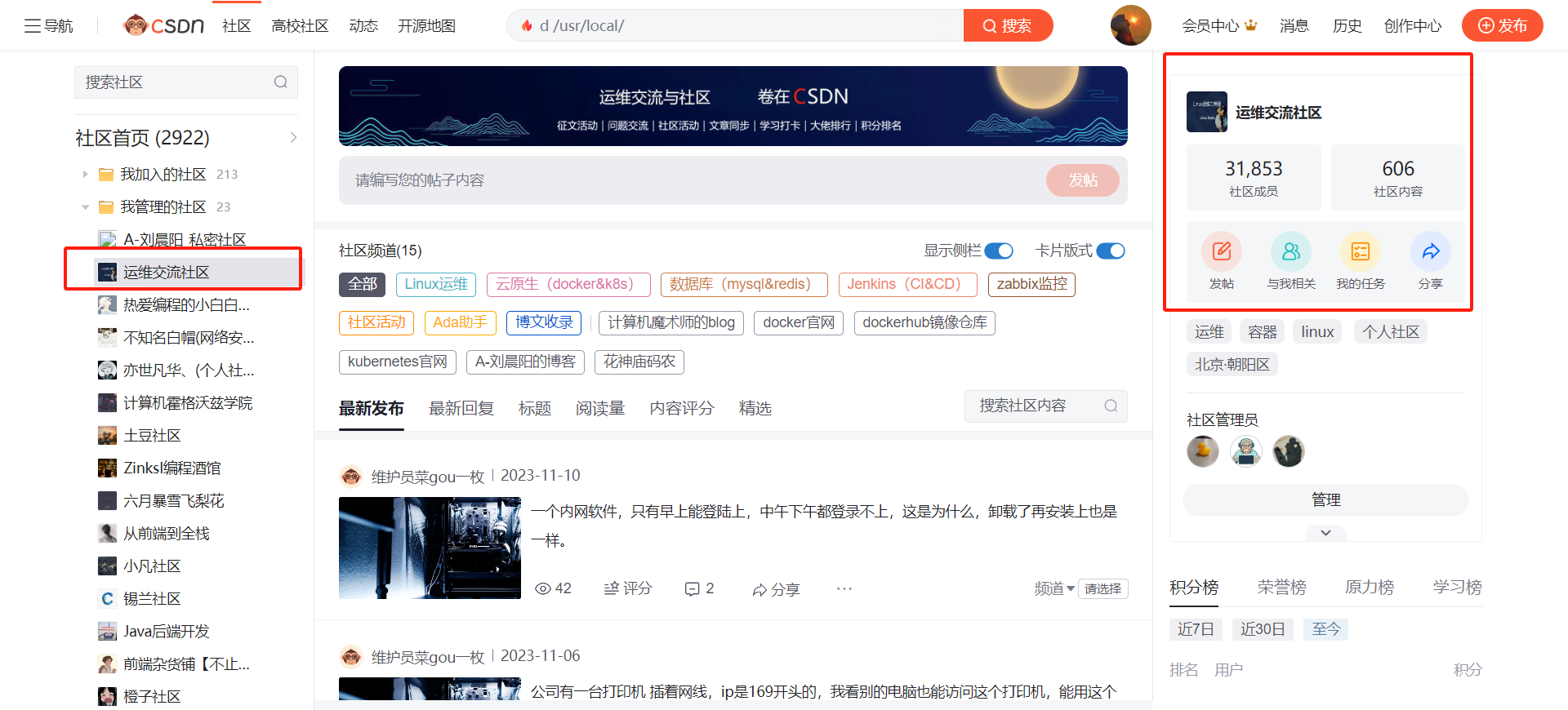Open the first post's author avatar
This screenshot has width=1568, height=710.
pyautogui.click(x=351, y=476)
